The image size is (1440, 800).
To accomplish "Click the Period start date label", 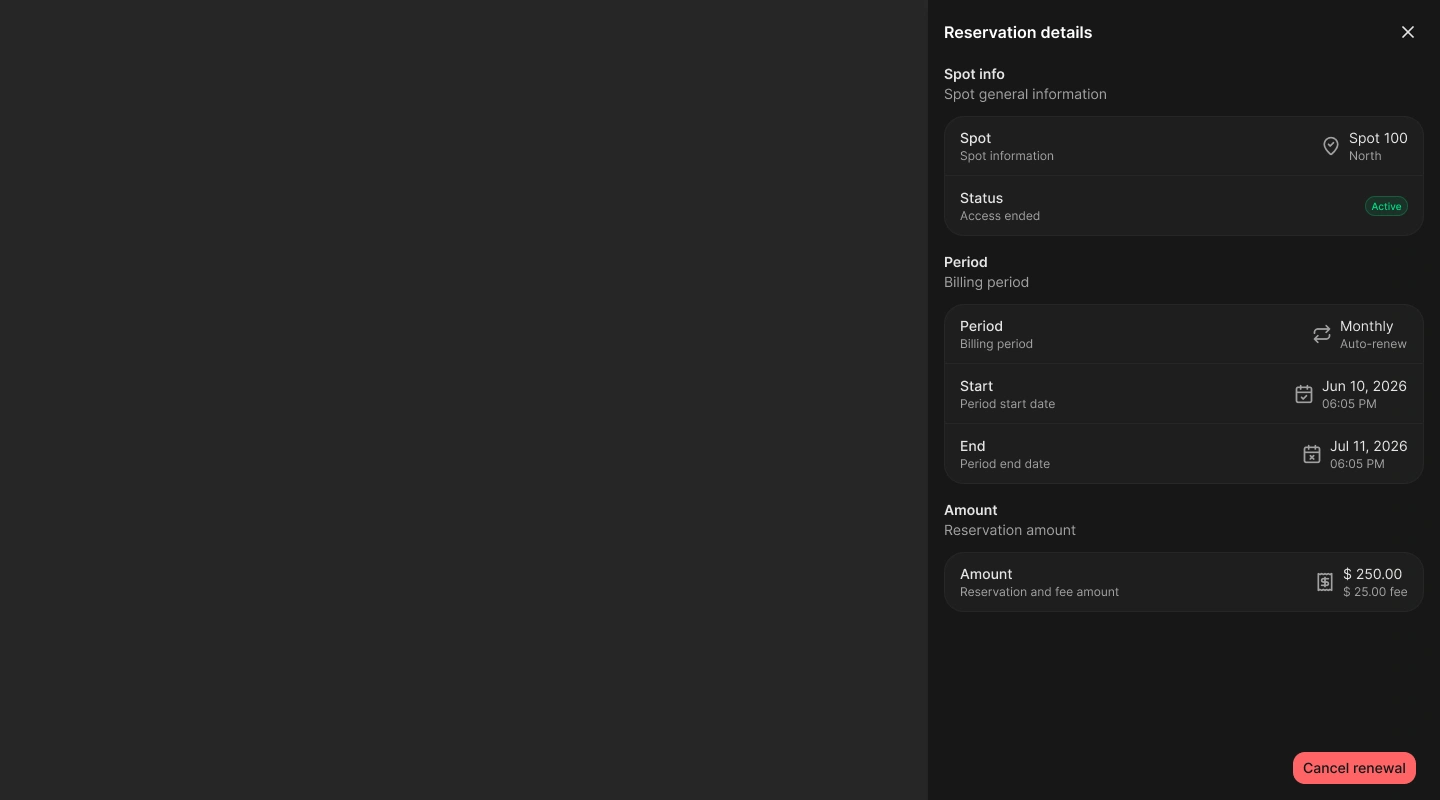I will (1007, 404).
